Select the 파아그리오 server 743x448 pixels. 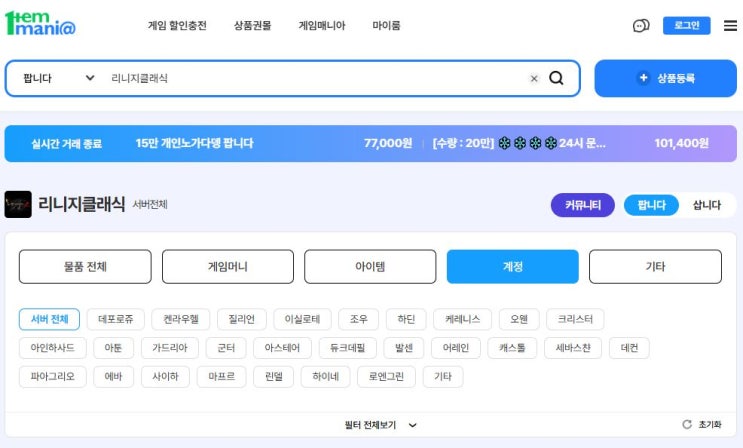coord(53,376)
